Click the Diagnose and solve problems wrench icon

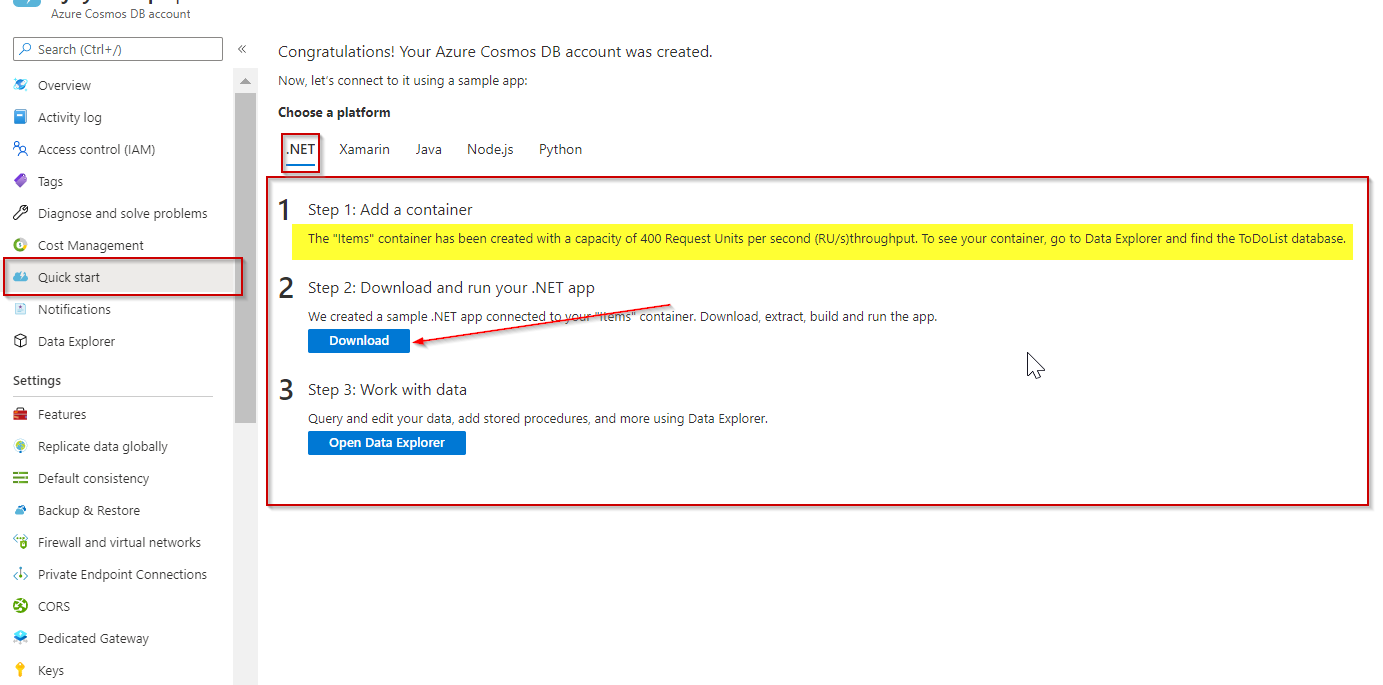[20, 214]
